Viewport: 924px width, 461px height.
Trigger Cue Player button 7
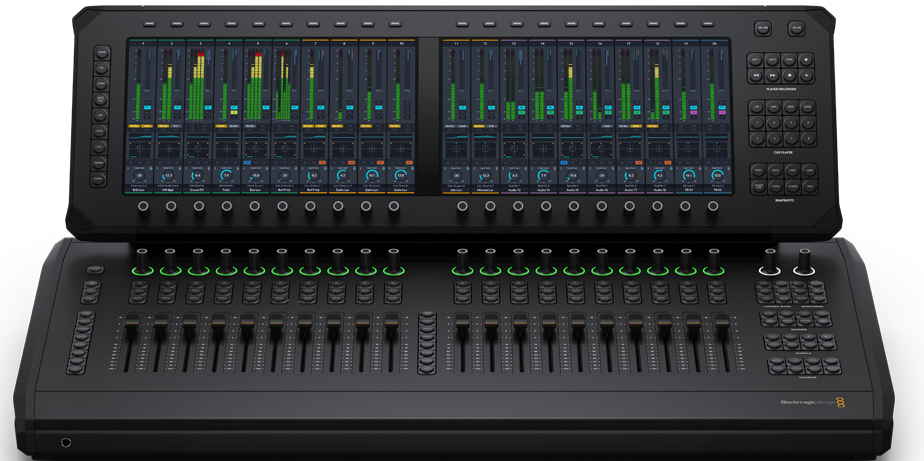791,139
